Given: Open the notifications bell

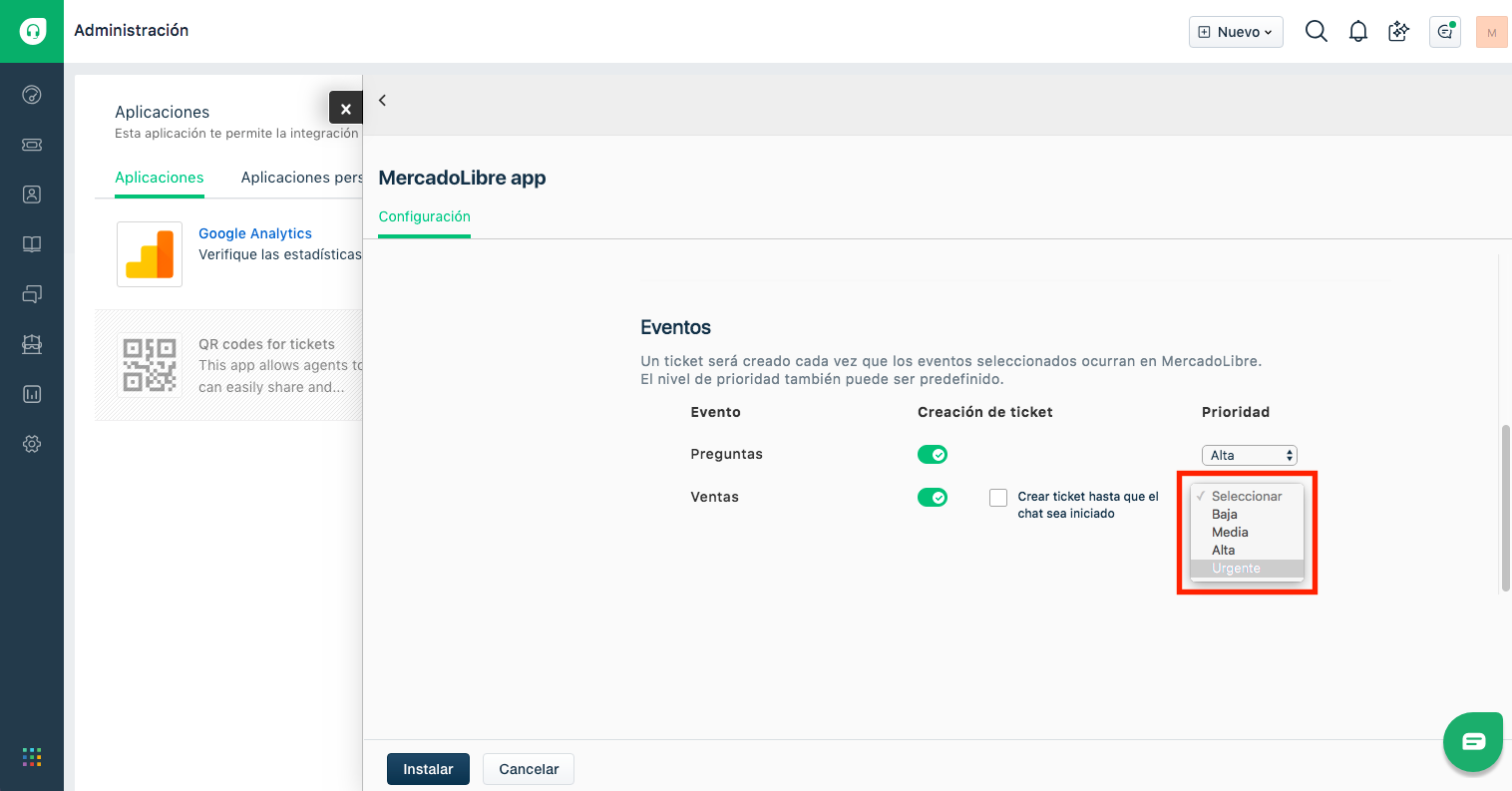Looking at the screenshot, I should 1358,32.
